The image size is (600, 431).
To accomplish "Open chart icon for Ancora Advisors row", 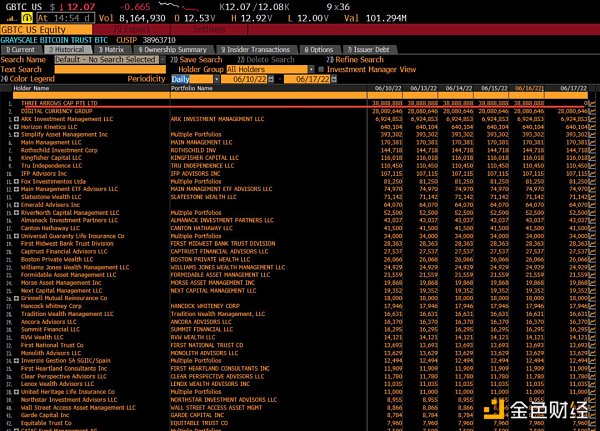I will click(x=592, y=322).
